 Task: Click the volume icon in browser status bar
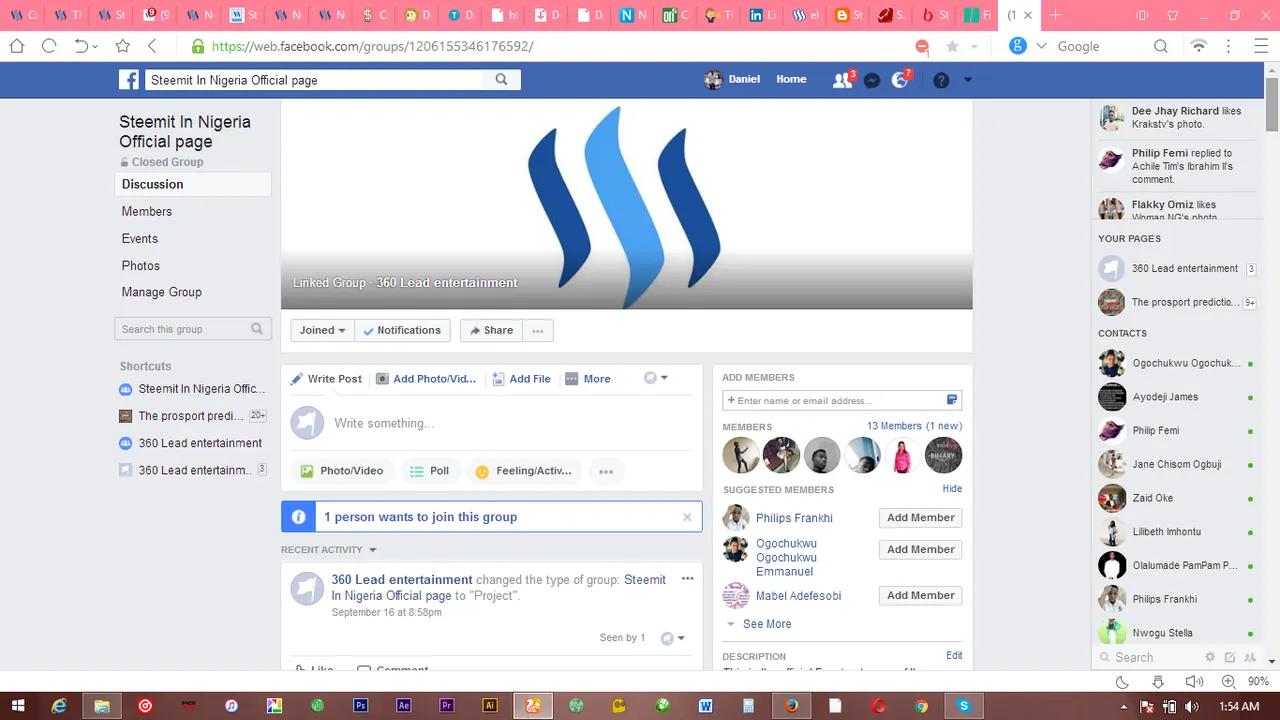click(x=1193, y=682)
